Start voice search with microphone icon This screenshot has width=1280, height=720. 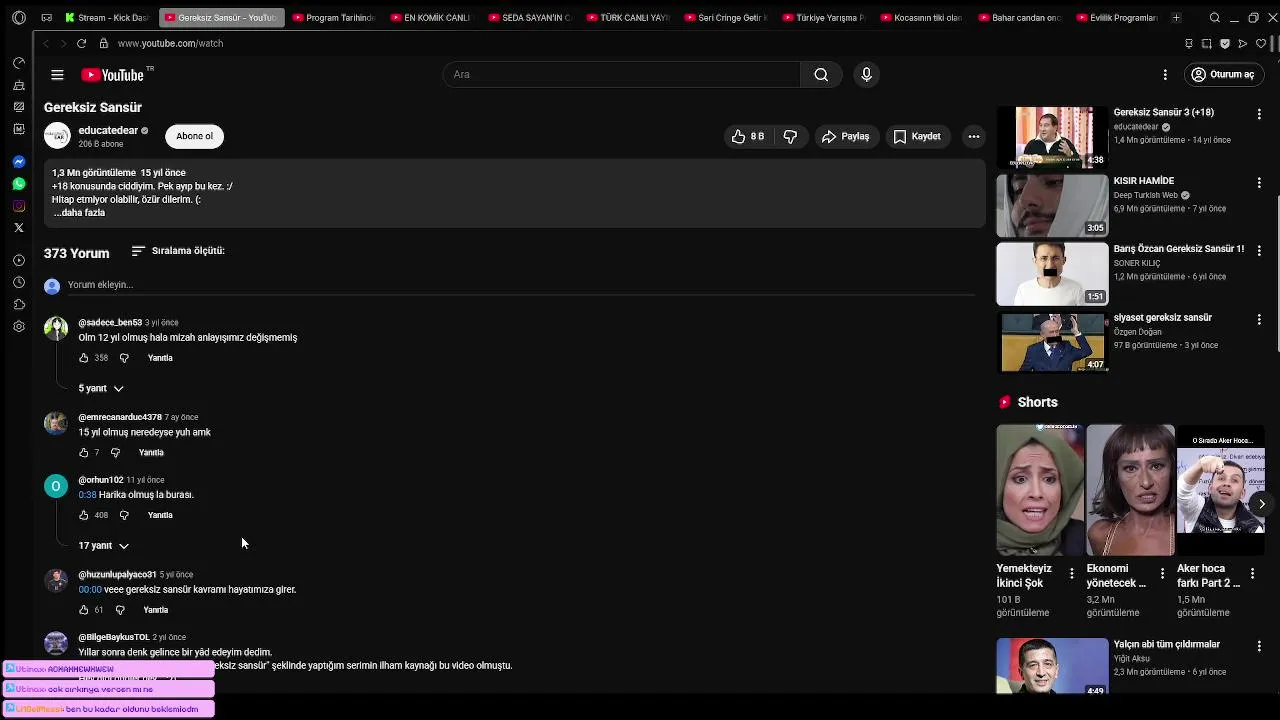tap(866, 74)
